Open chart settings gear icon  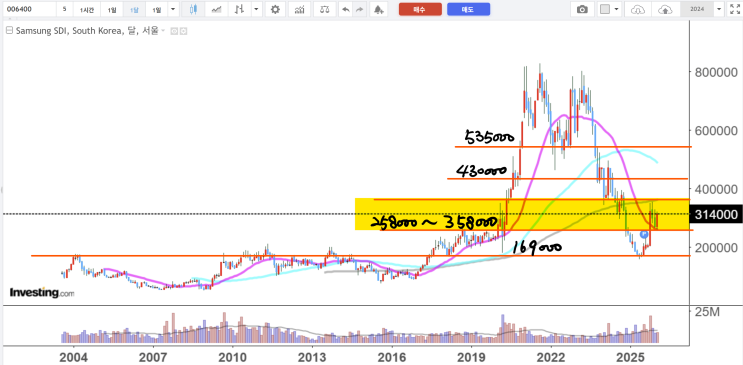click(275, 9)
